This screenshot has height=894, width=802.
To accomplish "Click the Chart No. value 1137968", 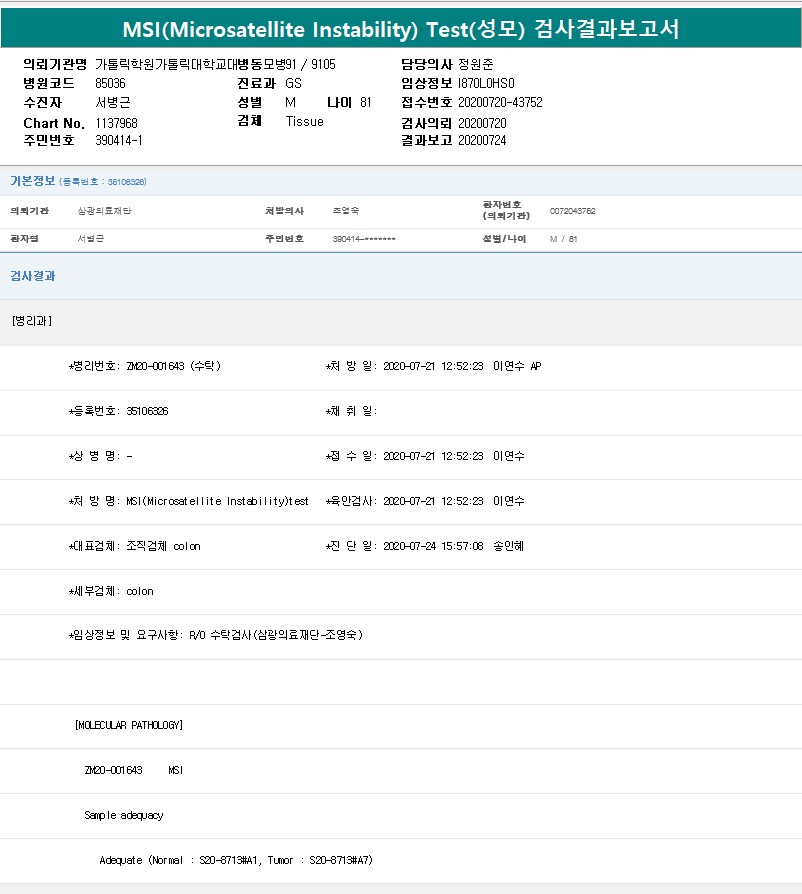I will (x=116, y=122).
